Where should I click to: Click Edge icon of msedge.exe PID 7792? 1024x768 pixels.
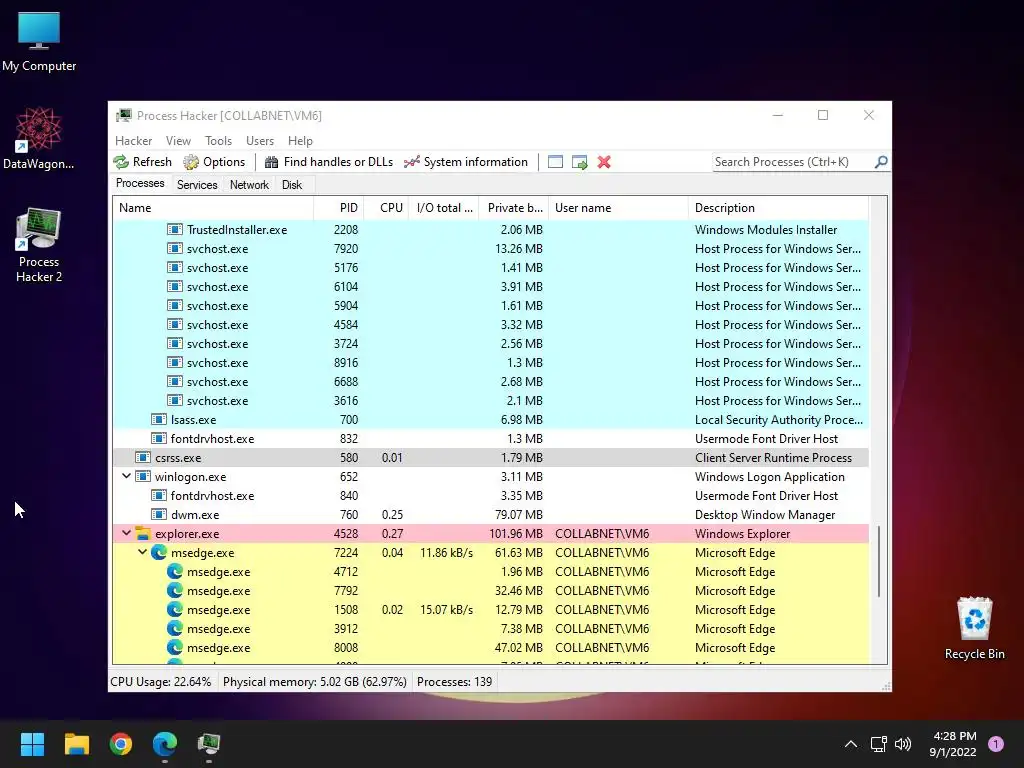[x=174, y=590]
